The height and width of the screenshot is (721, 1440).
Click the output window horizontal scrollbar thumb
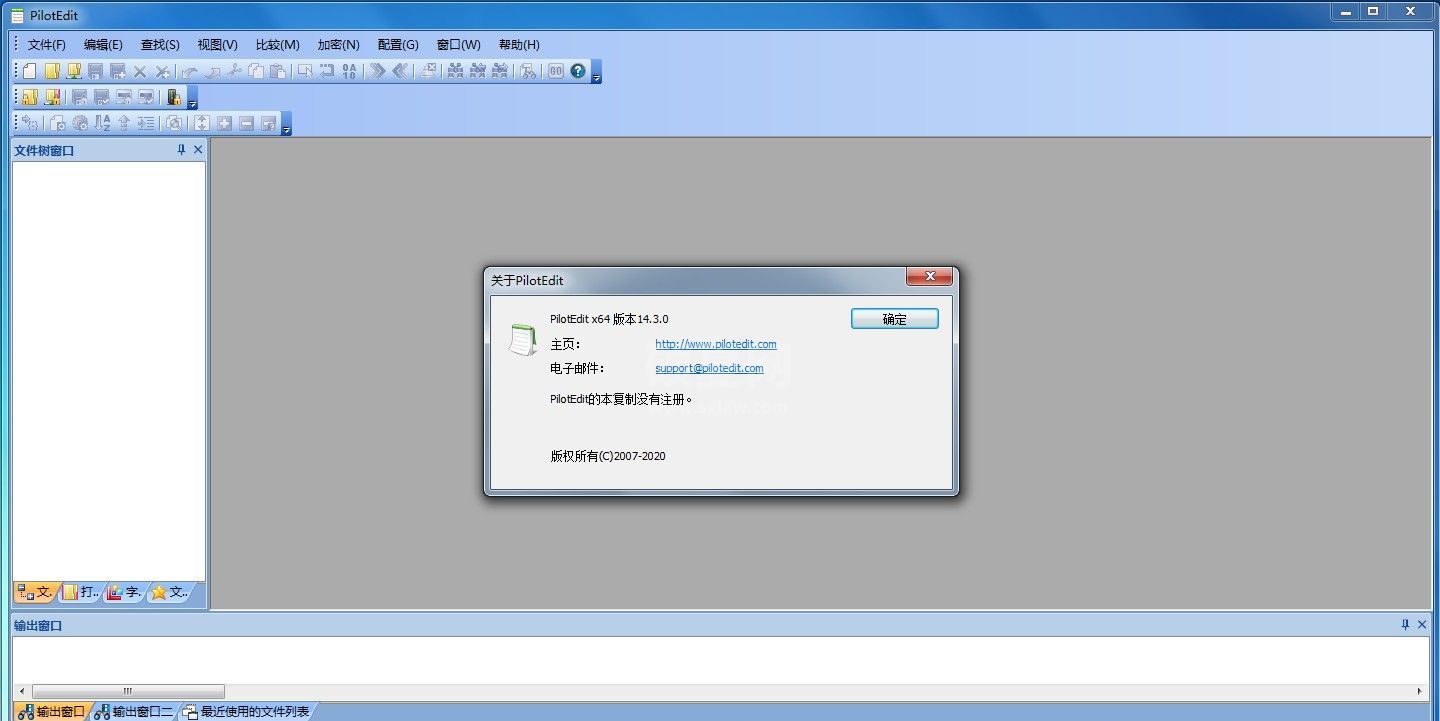click(128, 691)
